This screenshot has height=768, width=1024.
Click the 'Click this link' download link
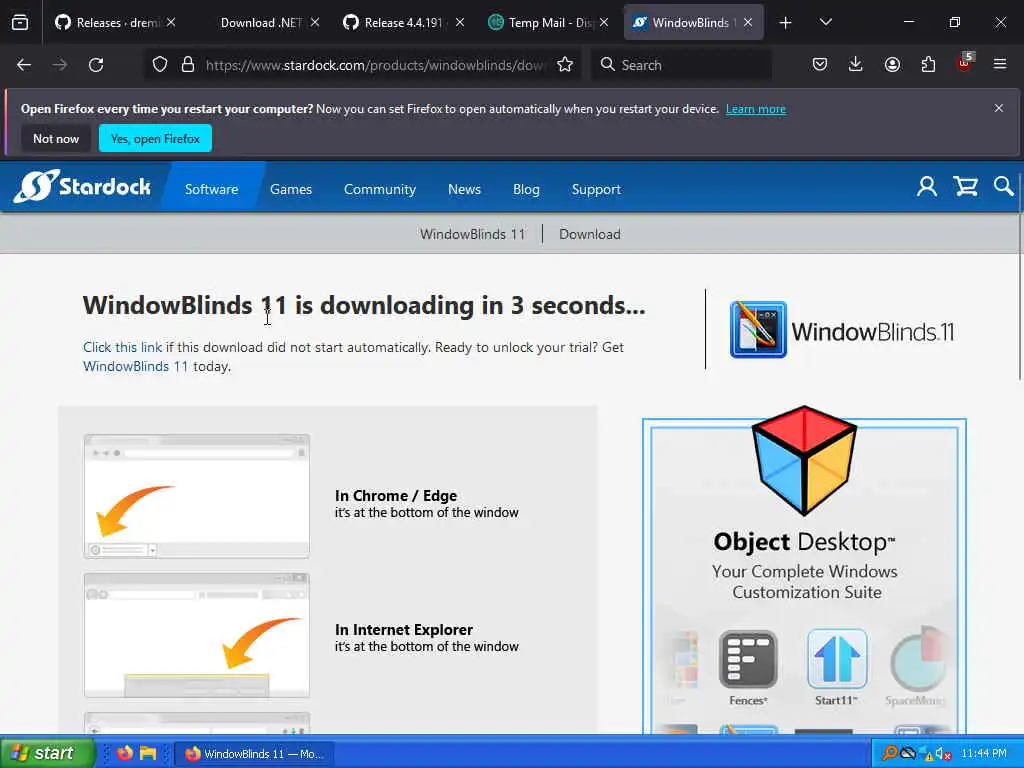point(122,347)
